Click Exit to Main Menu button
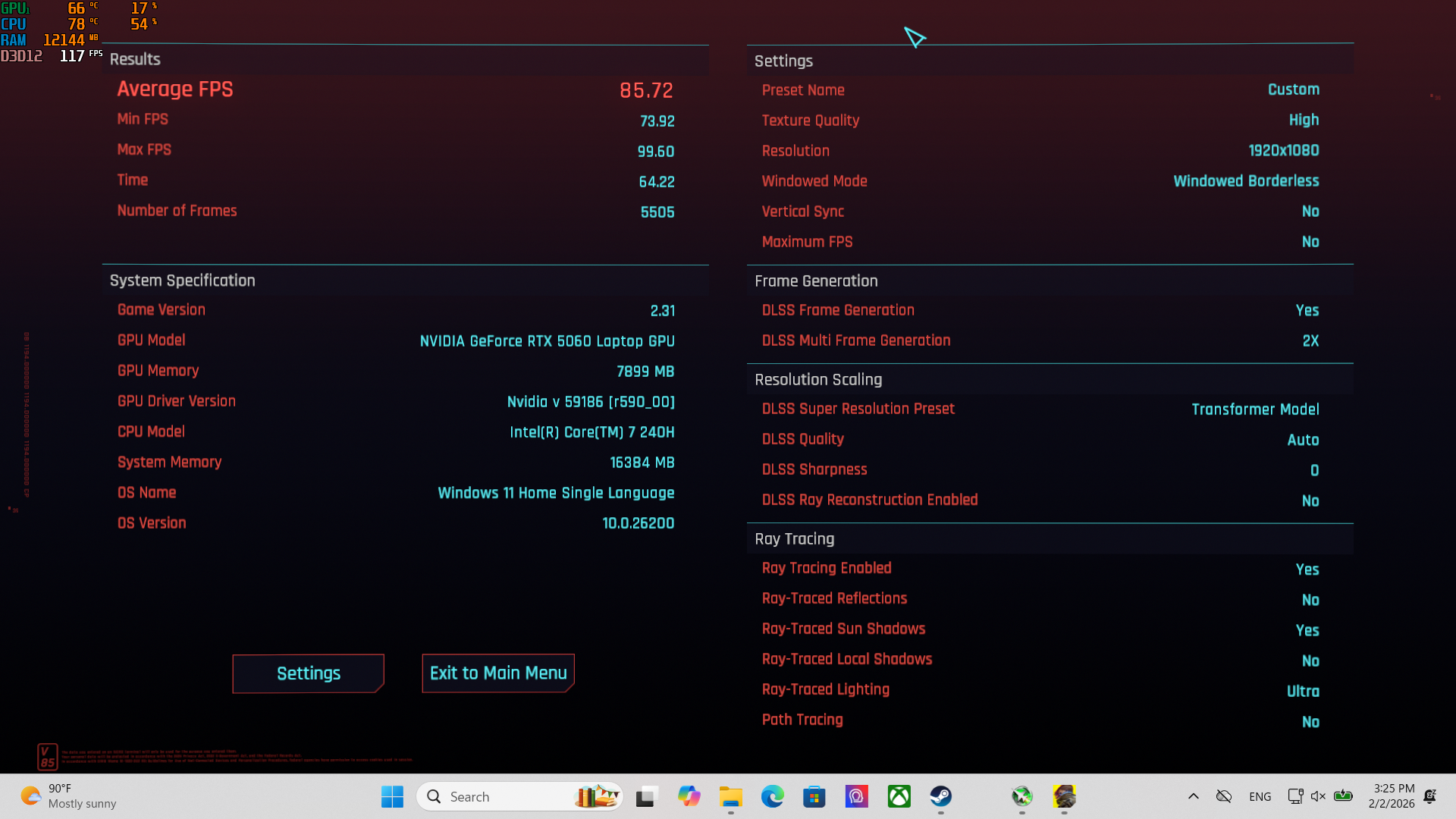This screenshot has width=1456, height=819. tap(498, 673)
